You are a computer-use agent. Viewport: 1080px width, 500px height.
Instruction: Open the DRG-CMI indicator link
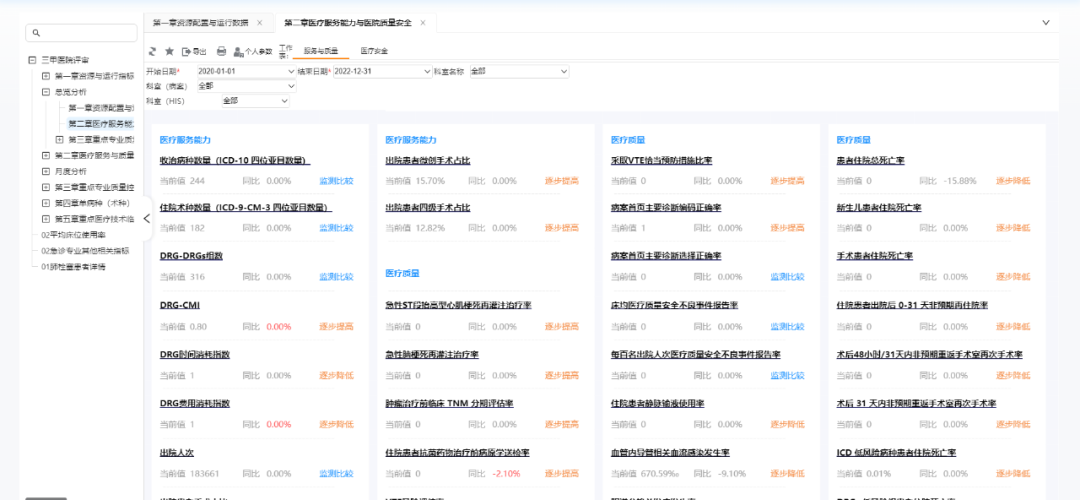click(x=180, y=305)
